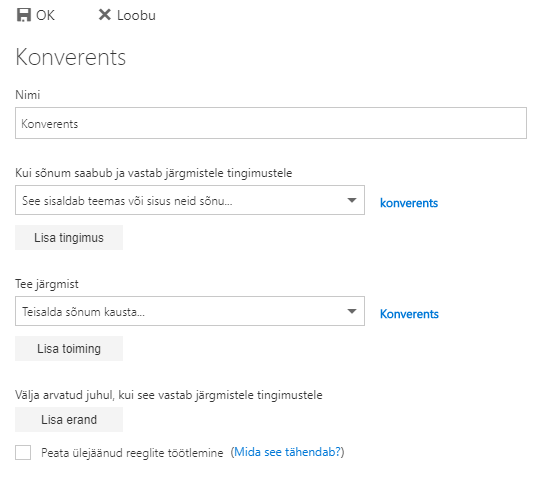Edit the lowercase 'konverents' keyword link

point(409,203)
